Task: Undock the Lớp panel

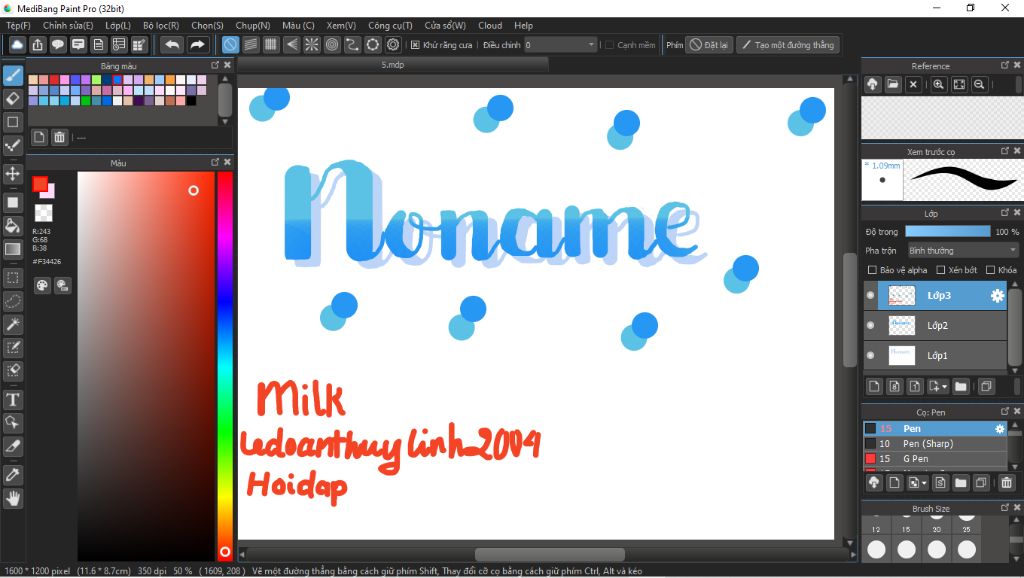Action: coord(1004,213)
